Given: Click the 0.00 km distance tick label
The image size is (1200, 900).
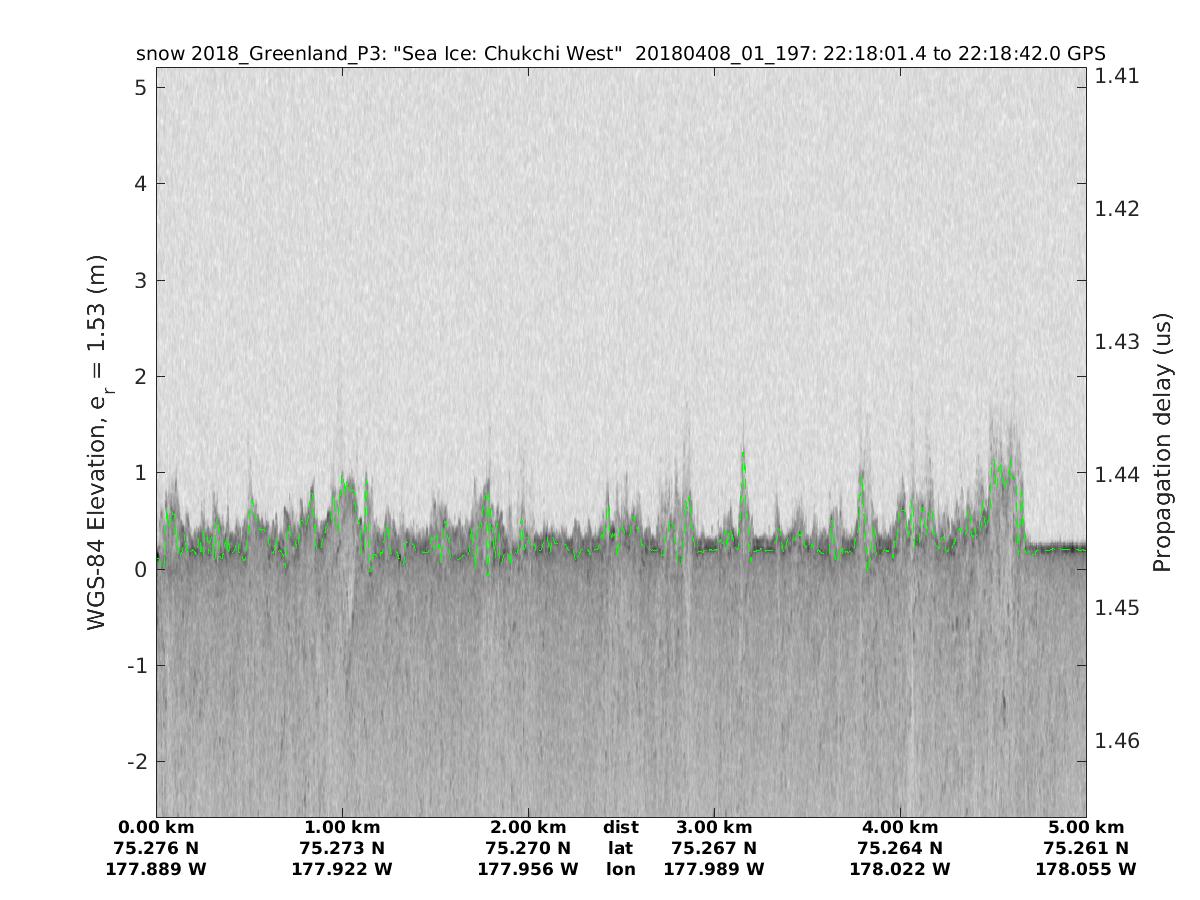Looking at the screenshot, I should click(x=156, y=828).
